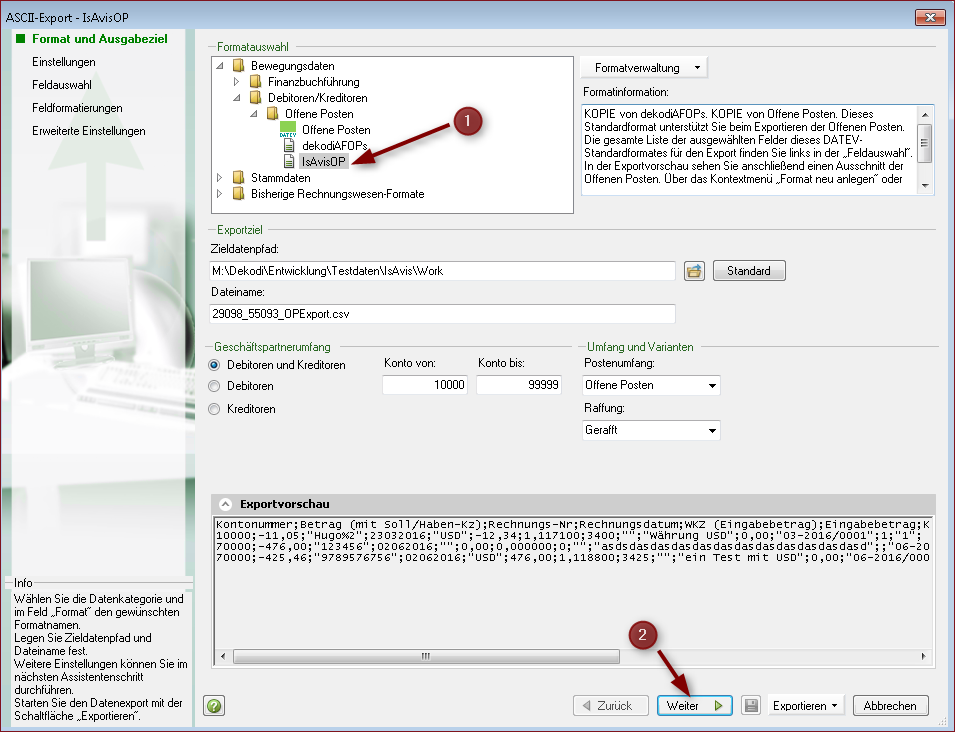Select the Debitoren und Kreditoren radio button
955x732 pixels.
click(214, 365)
